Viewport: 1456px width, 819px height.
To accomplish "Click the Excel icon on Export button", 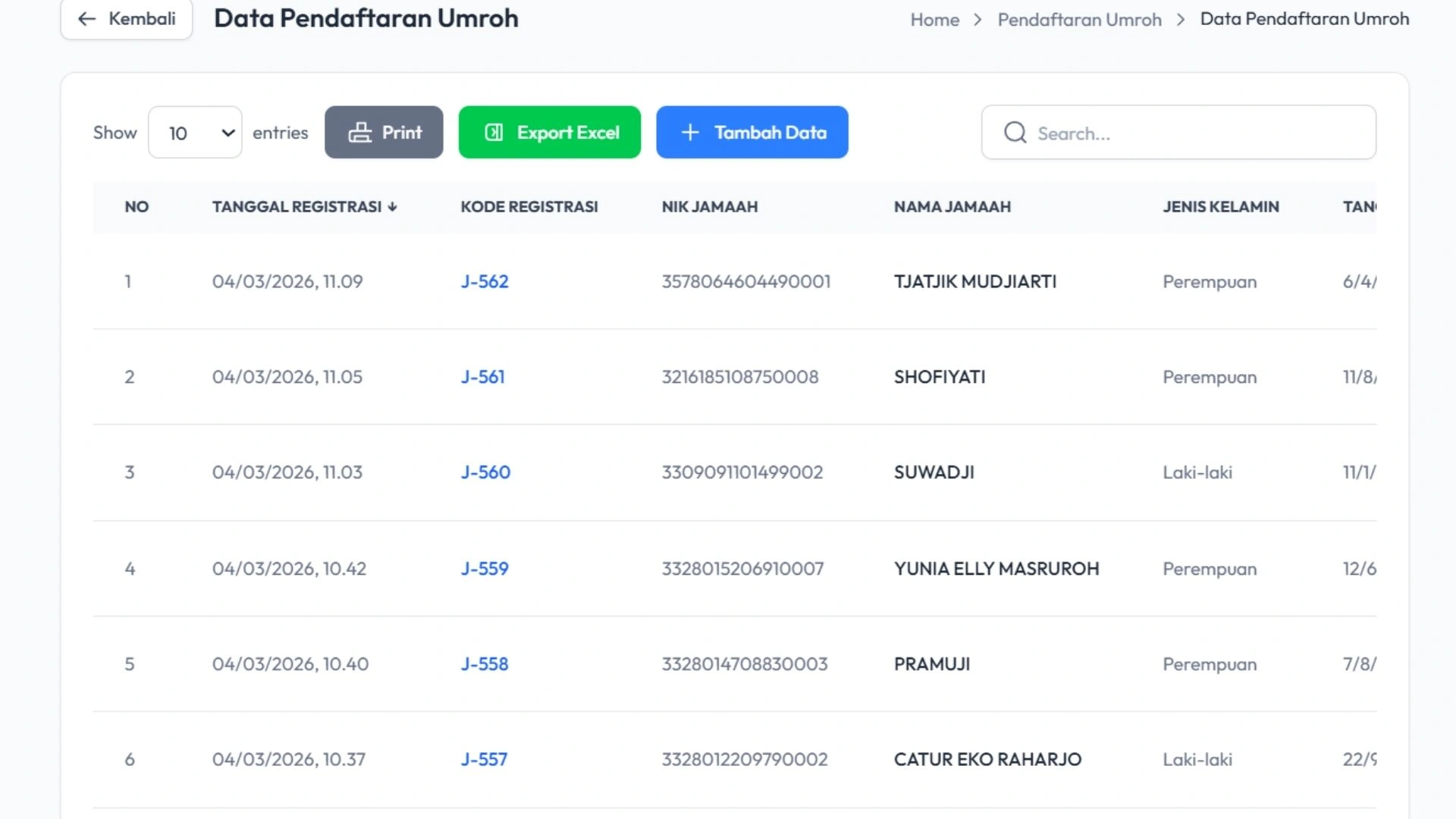I will (494, 133).
